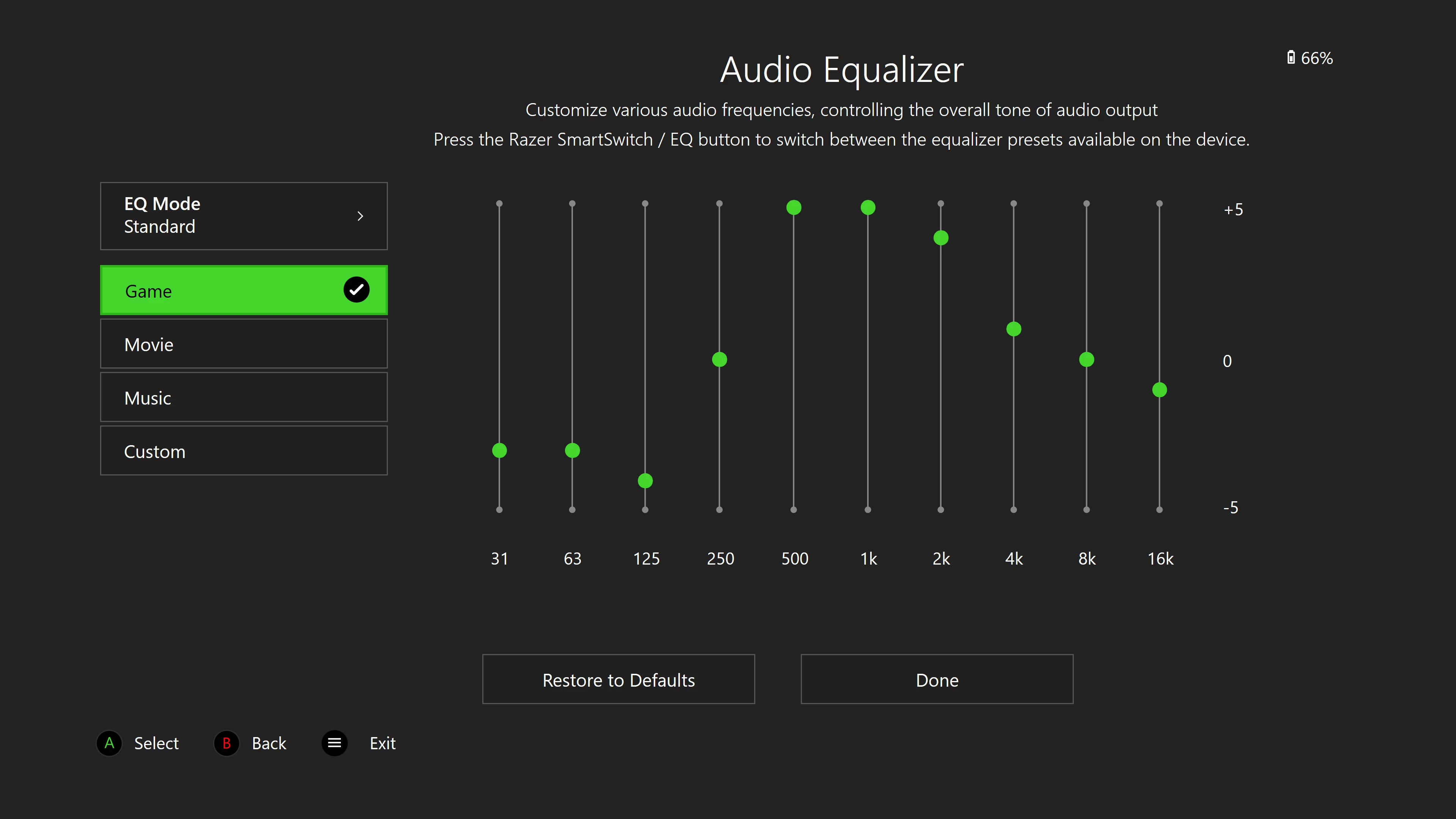Click the 16k slider handle

click(1160, 390)
